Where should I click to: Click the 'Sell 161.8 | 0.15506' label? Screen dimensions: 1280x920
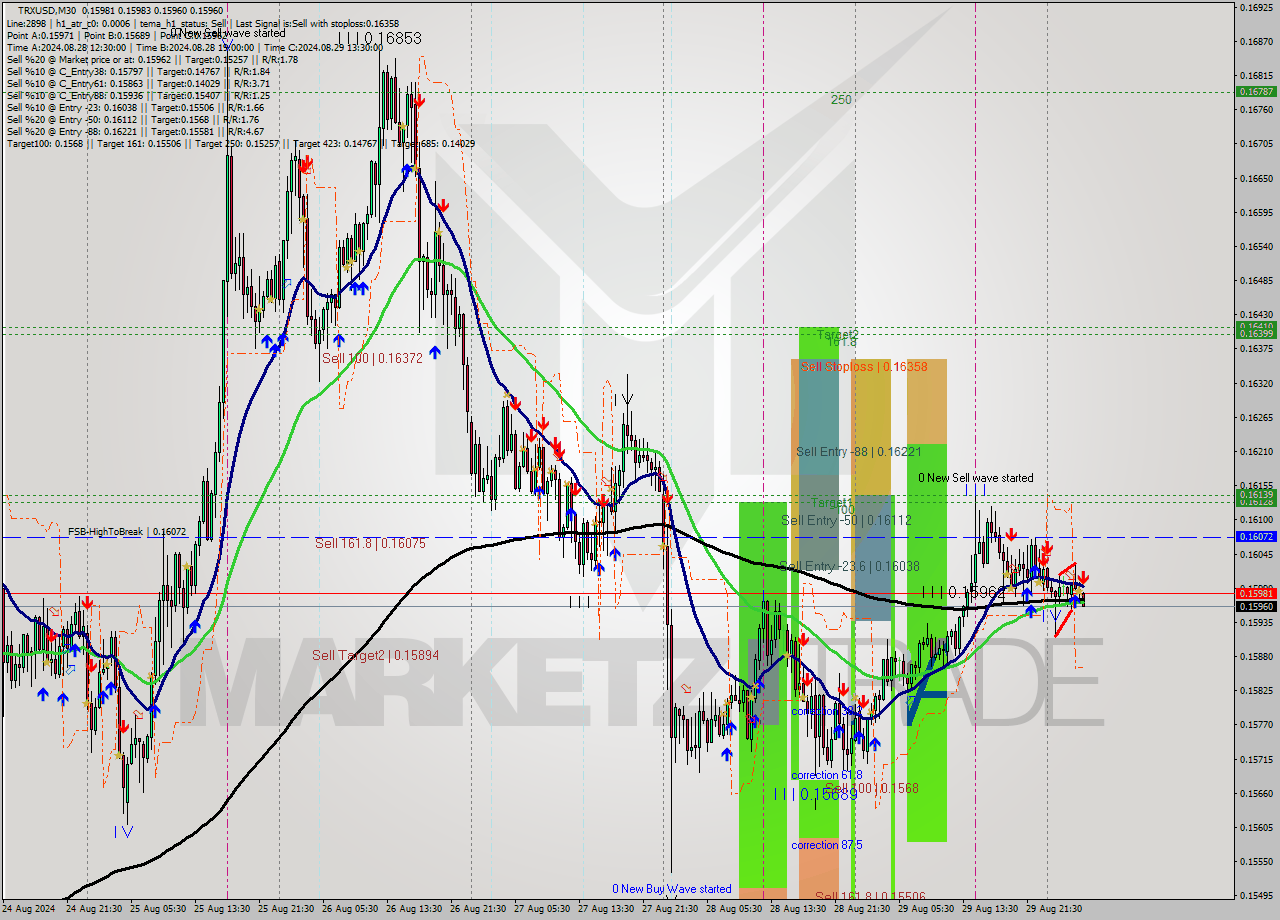tap(870, 897)
